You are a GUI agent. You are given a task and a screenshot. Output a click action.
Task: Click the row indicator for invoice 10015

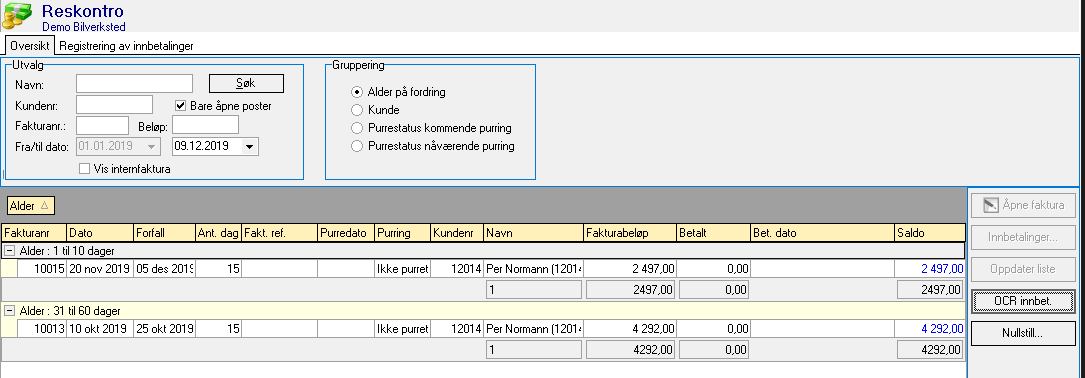[x=10, y=269]
